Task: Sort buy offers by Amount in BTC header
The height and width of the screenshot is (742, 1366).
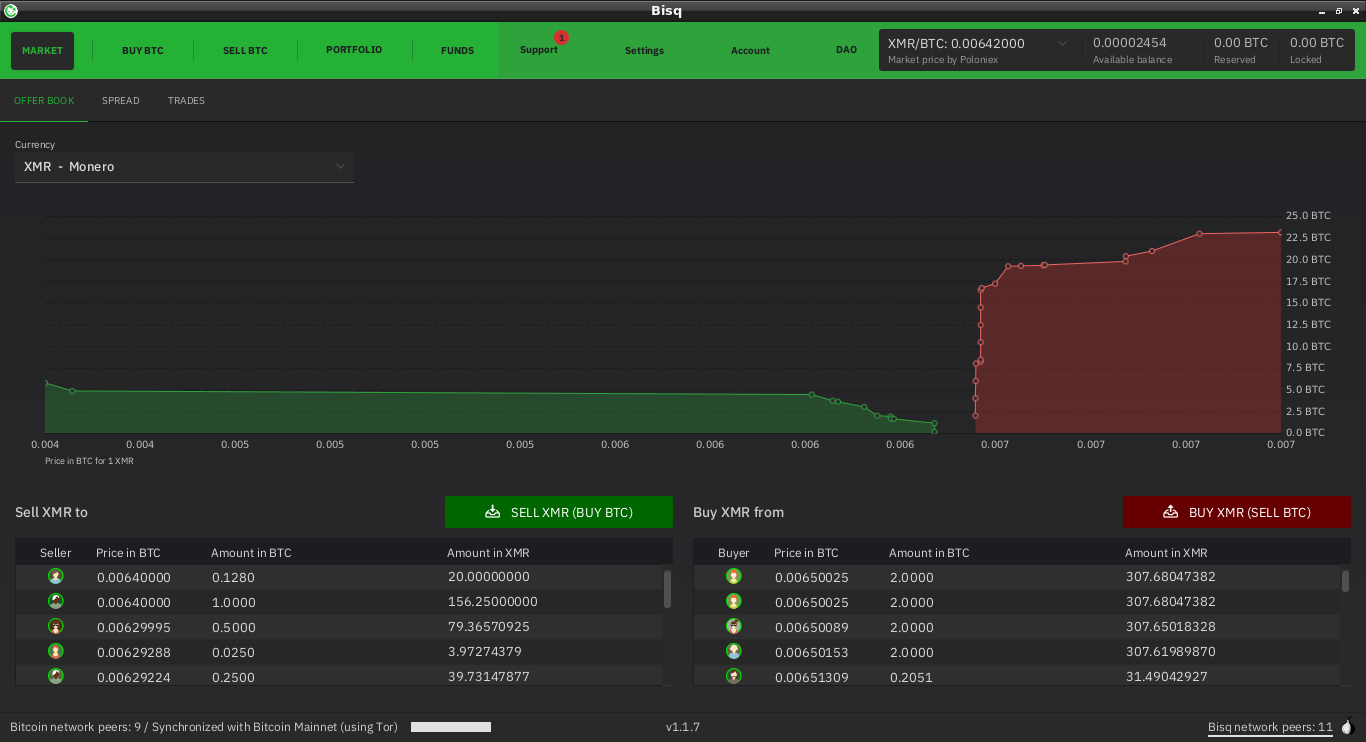Action: click(x=929, y=553)
